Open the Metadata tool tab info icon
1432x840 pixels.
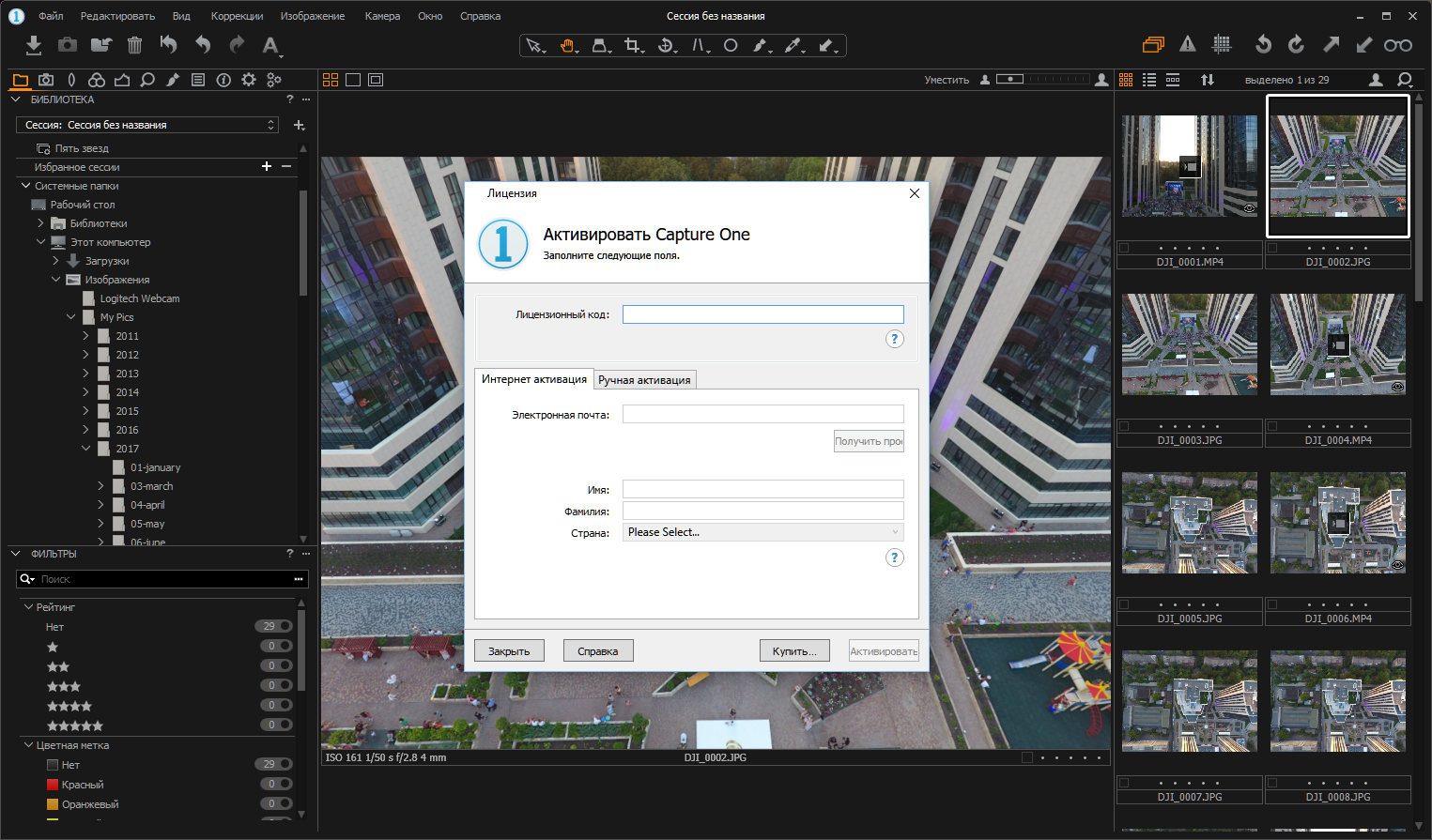coord(223,80)
